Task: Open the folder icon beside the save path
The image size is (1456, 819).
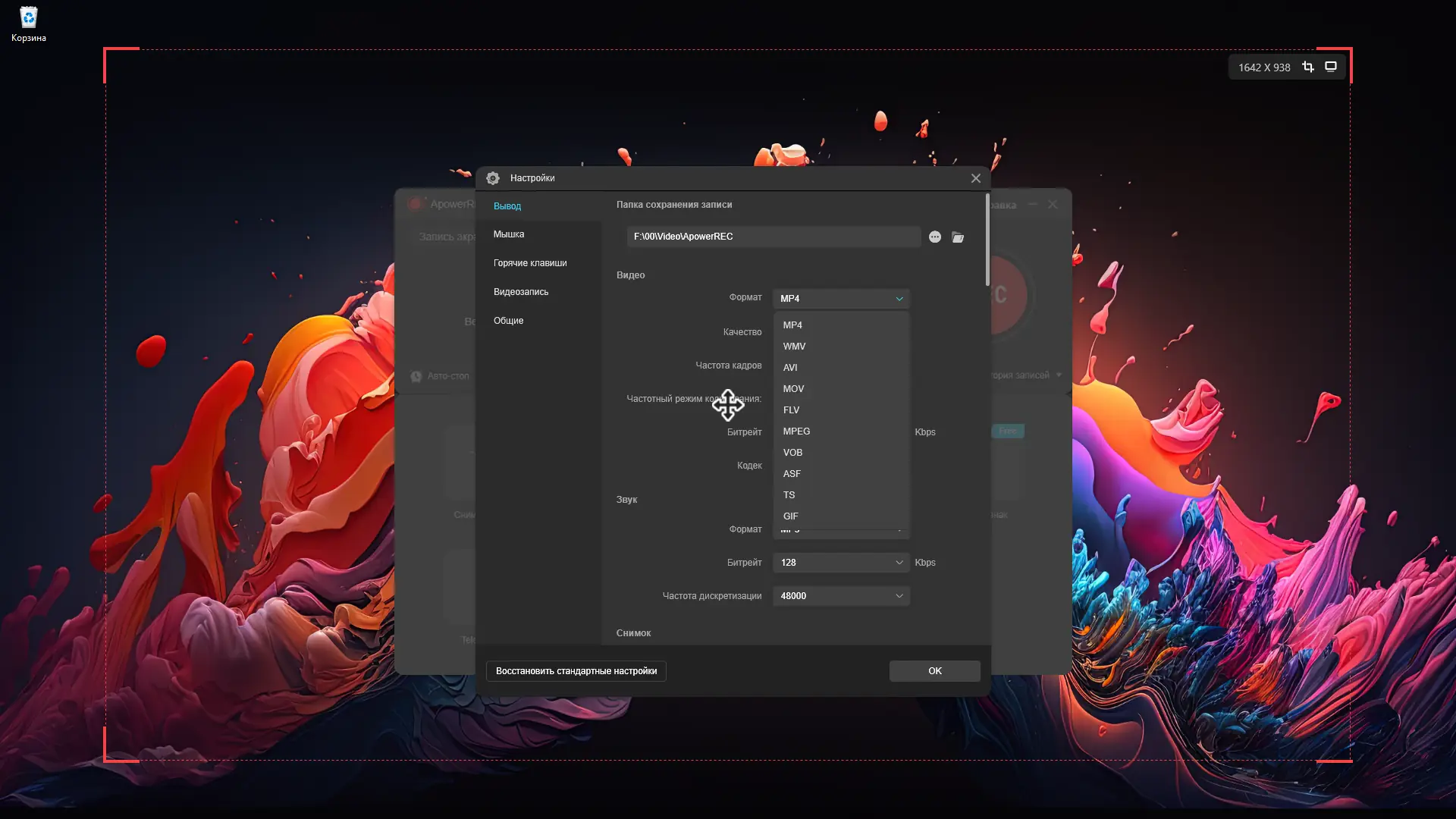Action: [x=958, y=237]
